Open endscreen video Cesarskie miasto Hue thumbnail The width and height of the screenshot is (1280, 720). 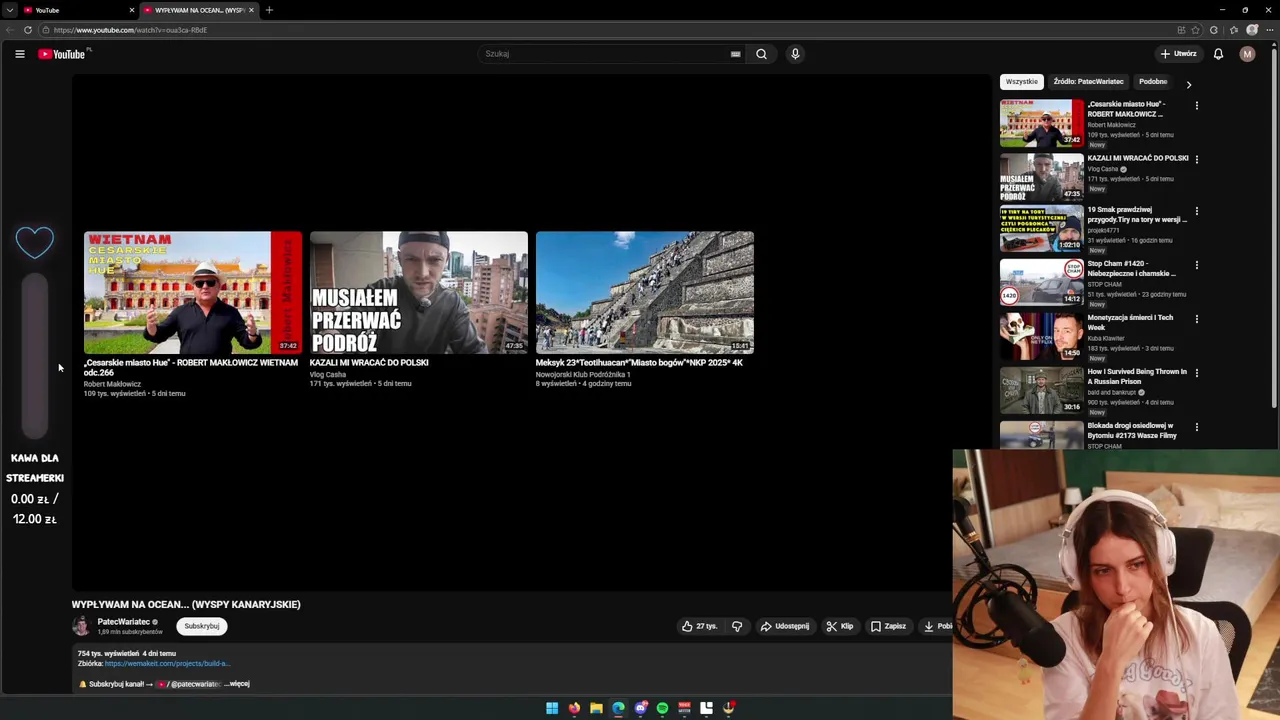pyautogui.click(x=193, y=293)
